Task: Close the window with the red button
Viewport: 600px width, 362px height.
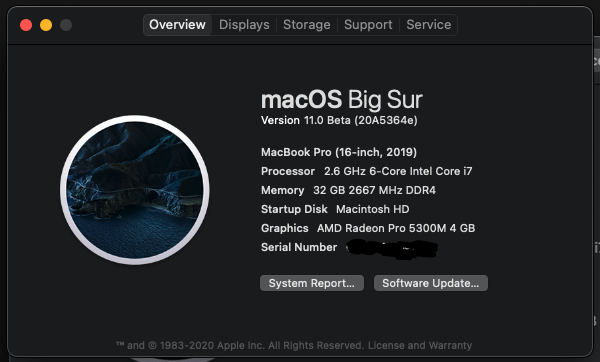Action: 26,25
